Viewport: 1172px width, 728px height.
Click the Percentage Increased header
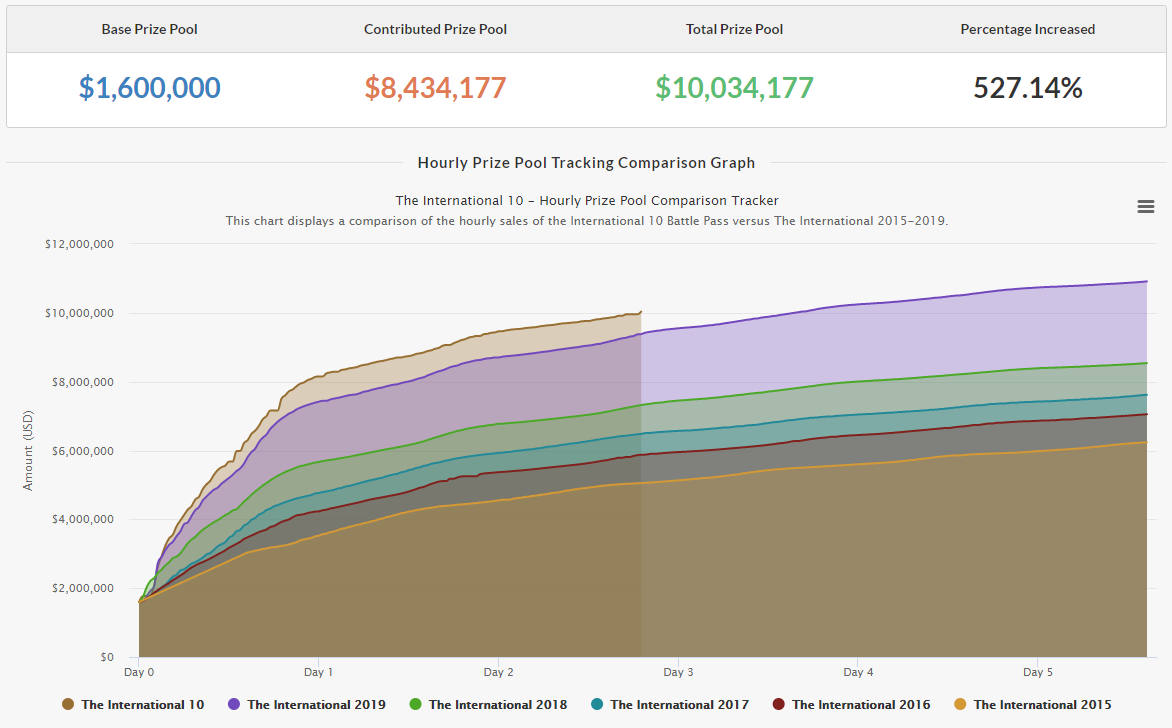pyautogui.click(x=1028, y=29)
